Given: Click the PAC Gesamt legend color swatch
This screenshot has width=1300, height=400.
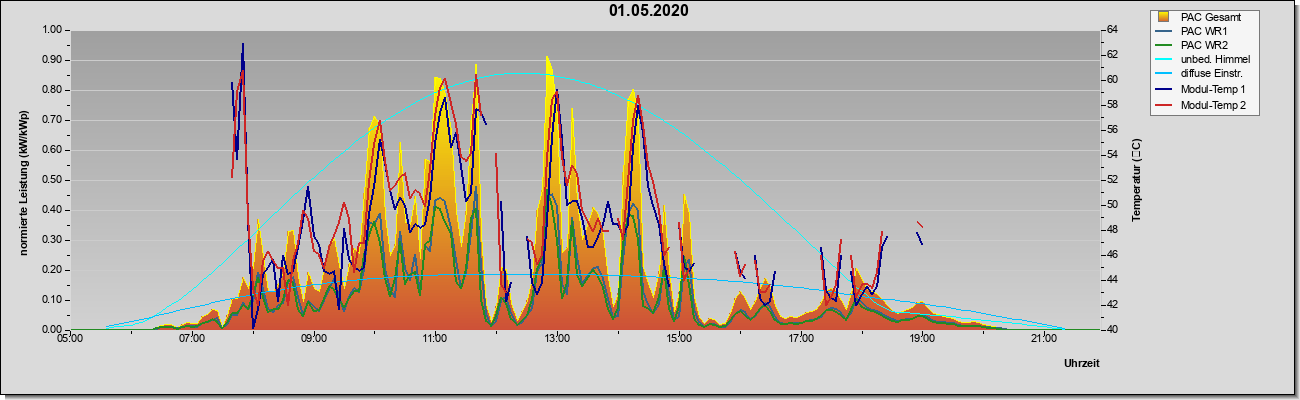Looking at the screenshot, I should point(1163,17).
